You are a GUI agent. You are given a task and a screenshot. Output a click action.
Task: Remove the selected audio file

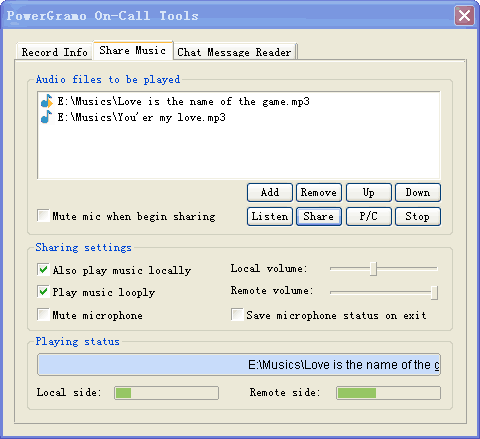click(x=319, y=192)
